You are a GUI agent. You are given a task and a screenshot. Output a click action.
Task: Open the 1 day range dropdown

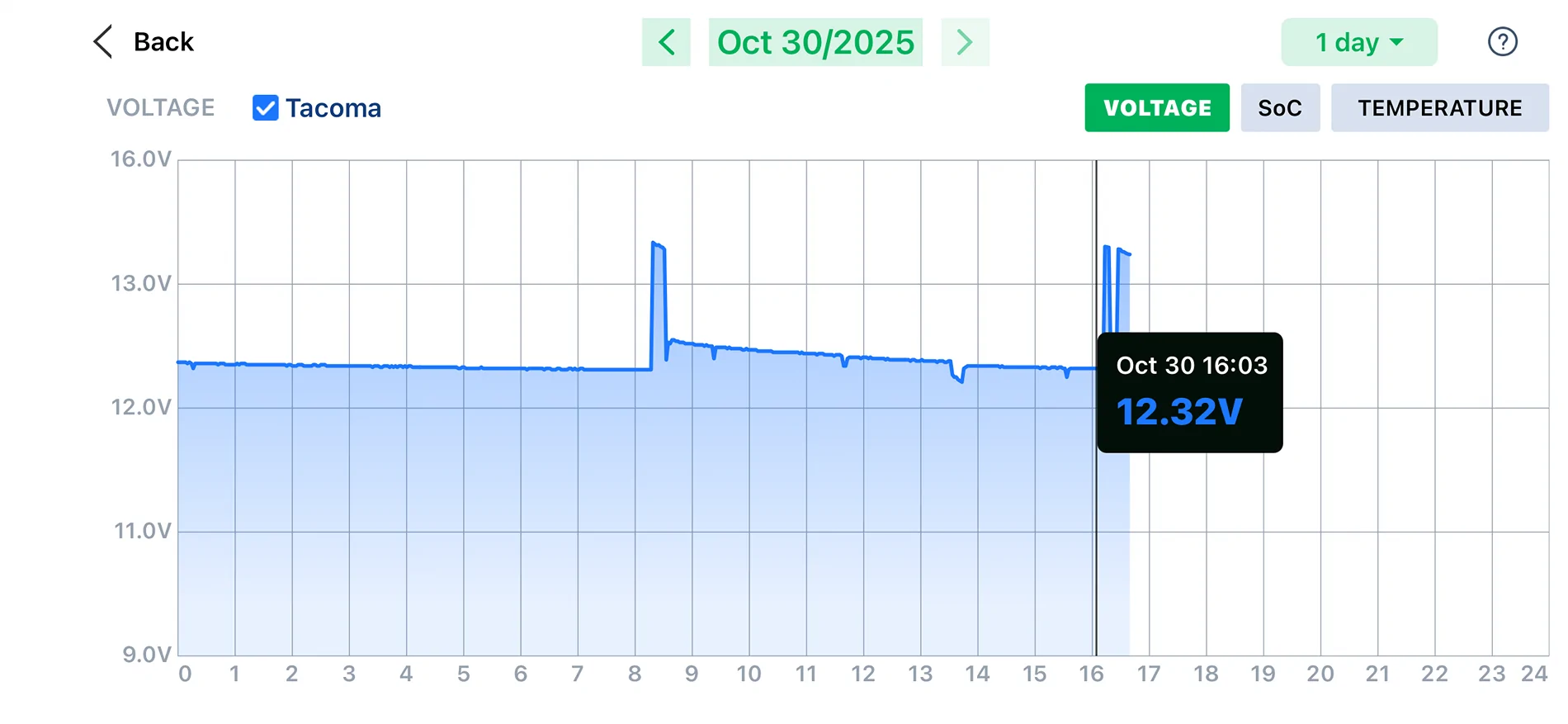tap(1358, 42)
